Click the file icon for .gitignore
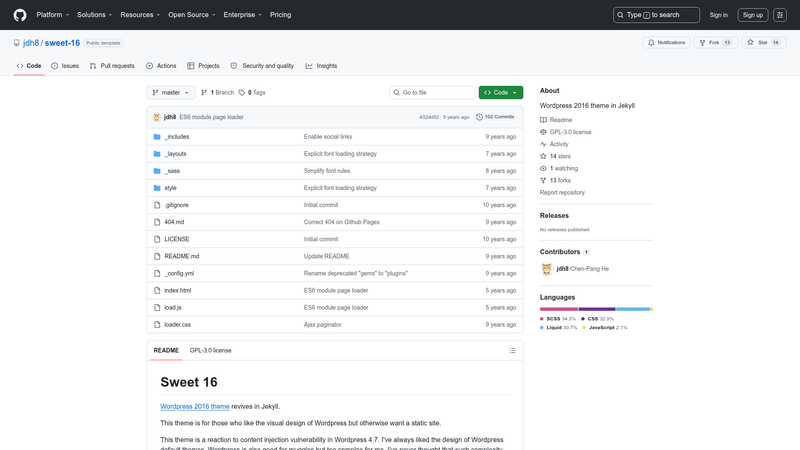The width and height of the screenshot is (800, 450). pos(157,205)
